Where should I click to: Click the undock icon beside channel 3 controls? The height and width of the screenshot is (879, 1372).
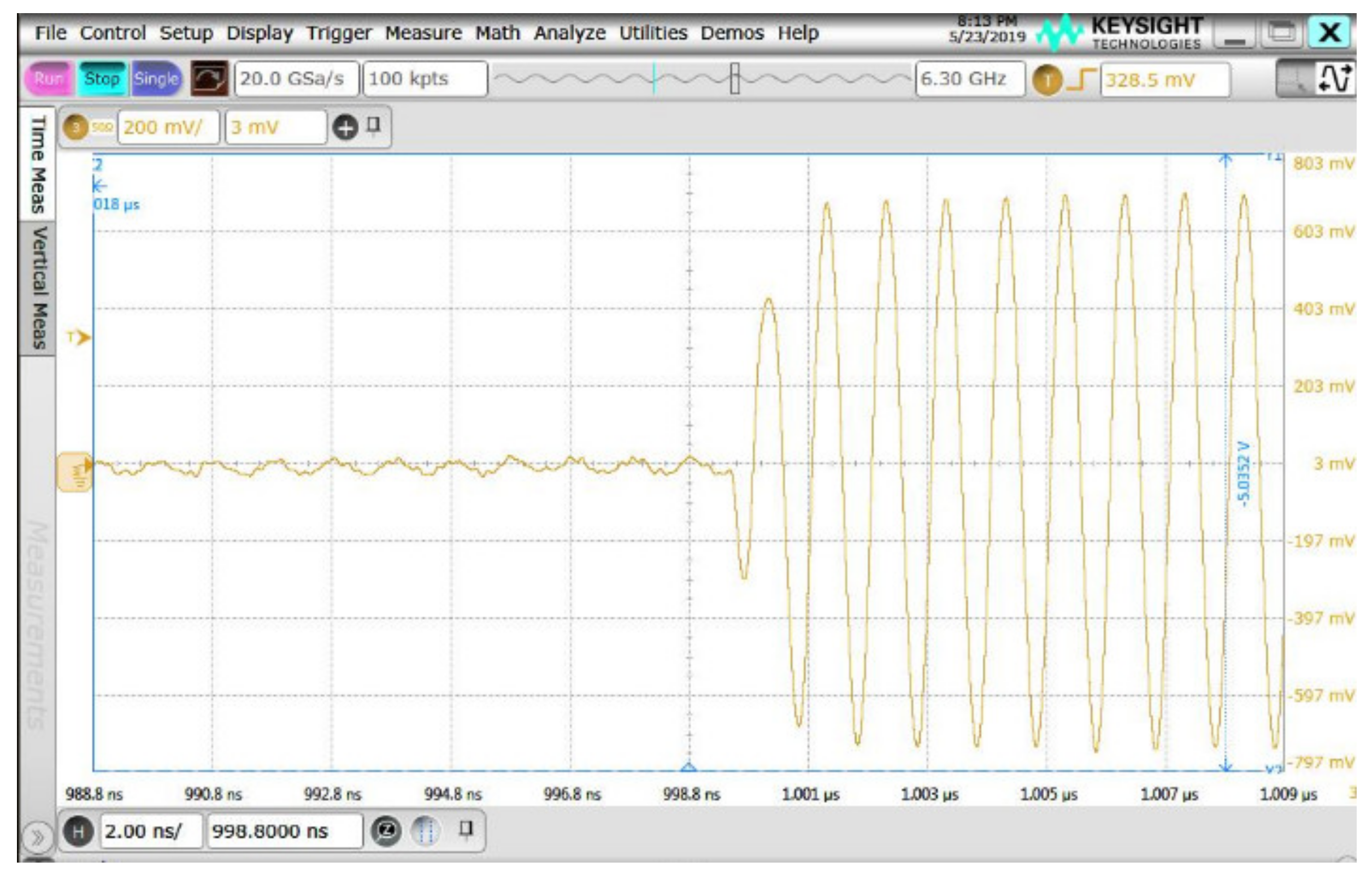pos(374,127)
